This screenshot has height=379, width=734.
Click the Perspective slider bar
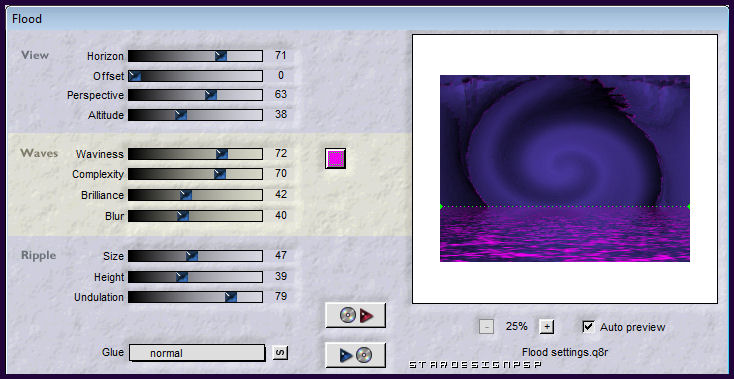(195, 95)
